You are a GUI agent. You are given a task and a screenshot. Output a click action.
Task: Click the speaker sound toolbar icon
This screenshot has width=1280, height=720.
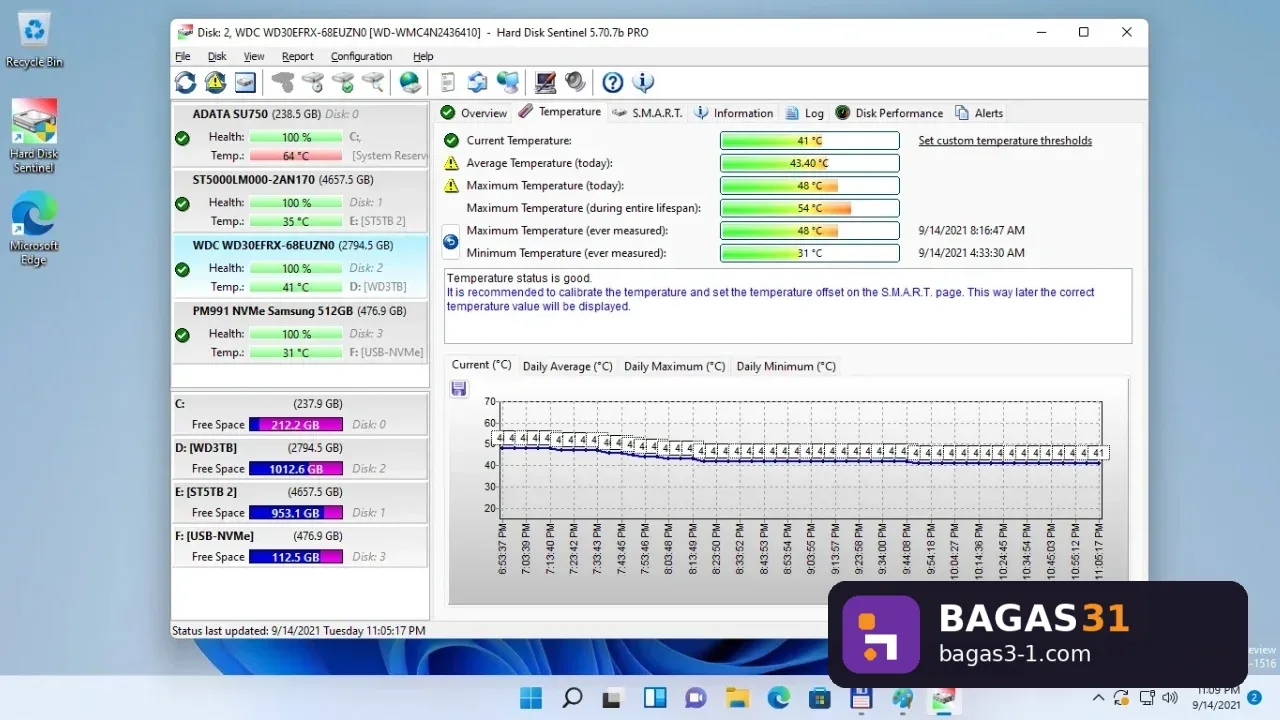575,82
